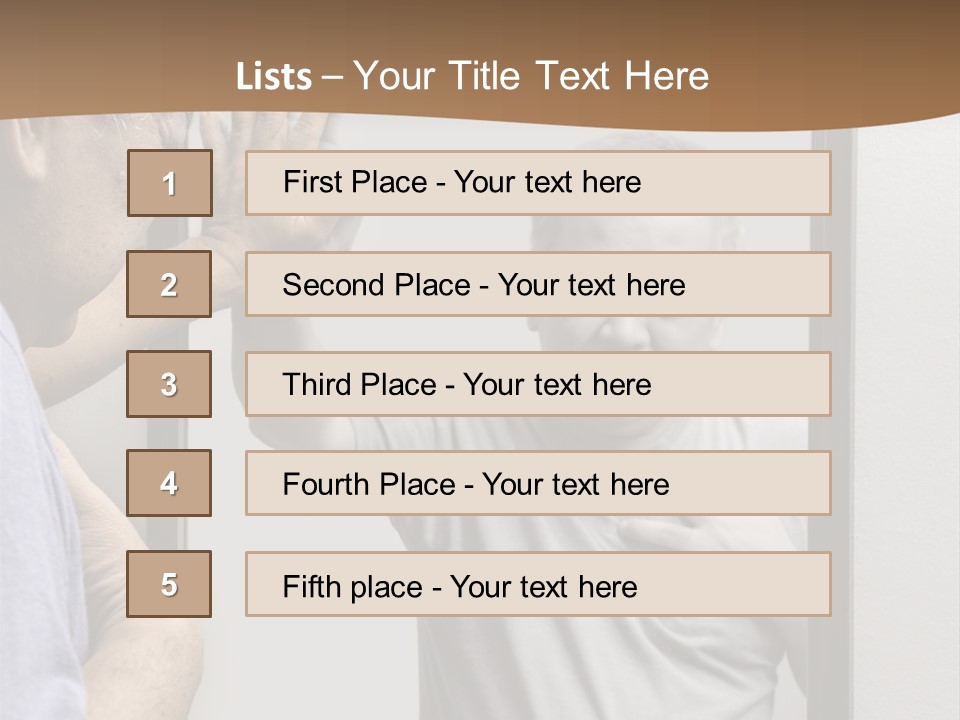The height and width of the screenshot is (720, 960).
Task: Select the First Place text bar
Action: [538, 183]
